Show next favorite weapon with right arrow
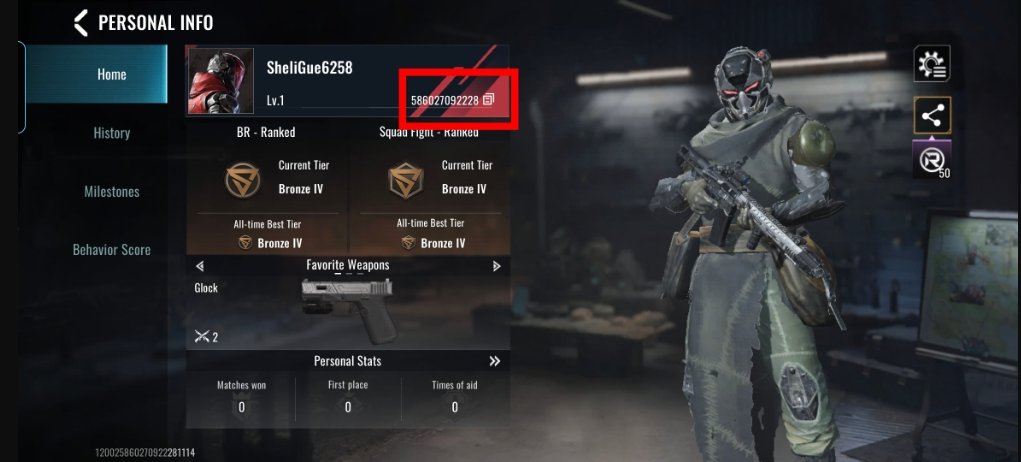Screen dimensions: 1021x462 (497, 265)
